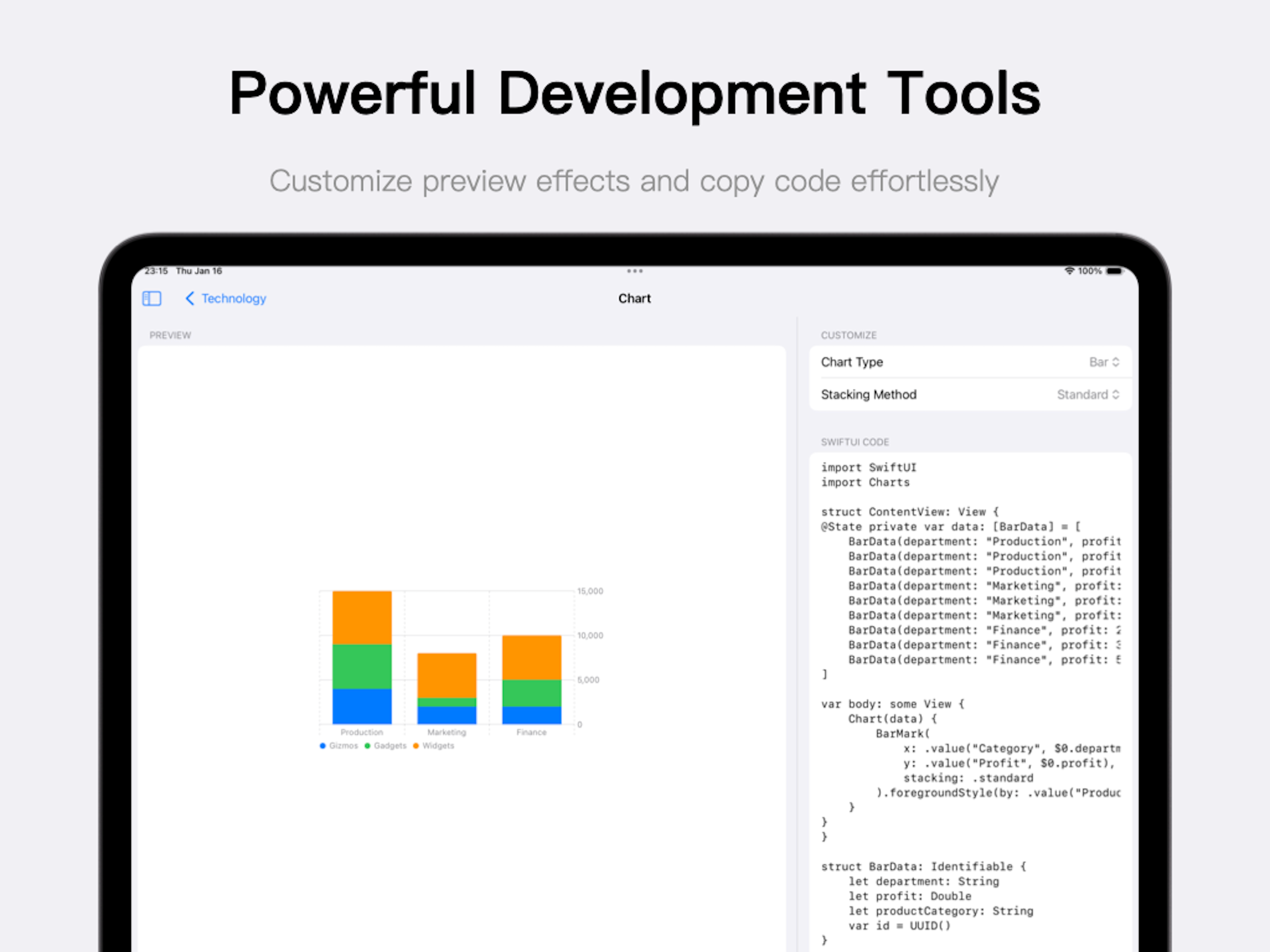The height and width of the screenshot is (952, 1270).
Task: Open the Chart Type Bar dropdown
Action: click(1103, 362)
